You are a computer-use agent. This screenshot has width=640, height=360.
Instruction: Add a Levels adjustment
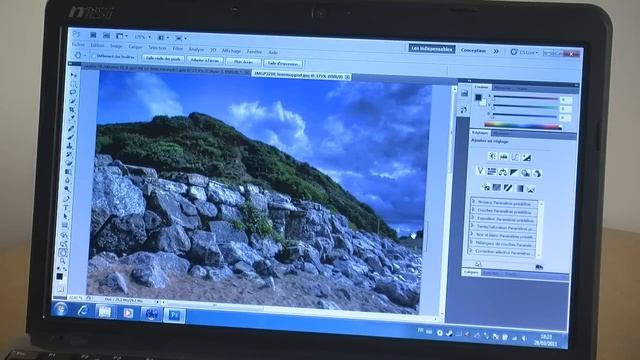point(504,157)
